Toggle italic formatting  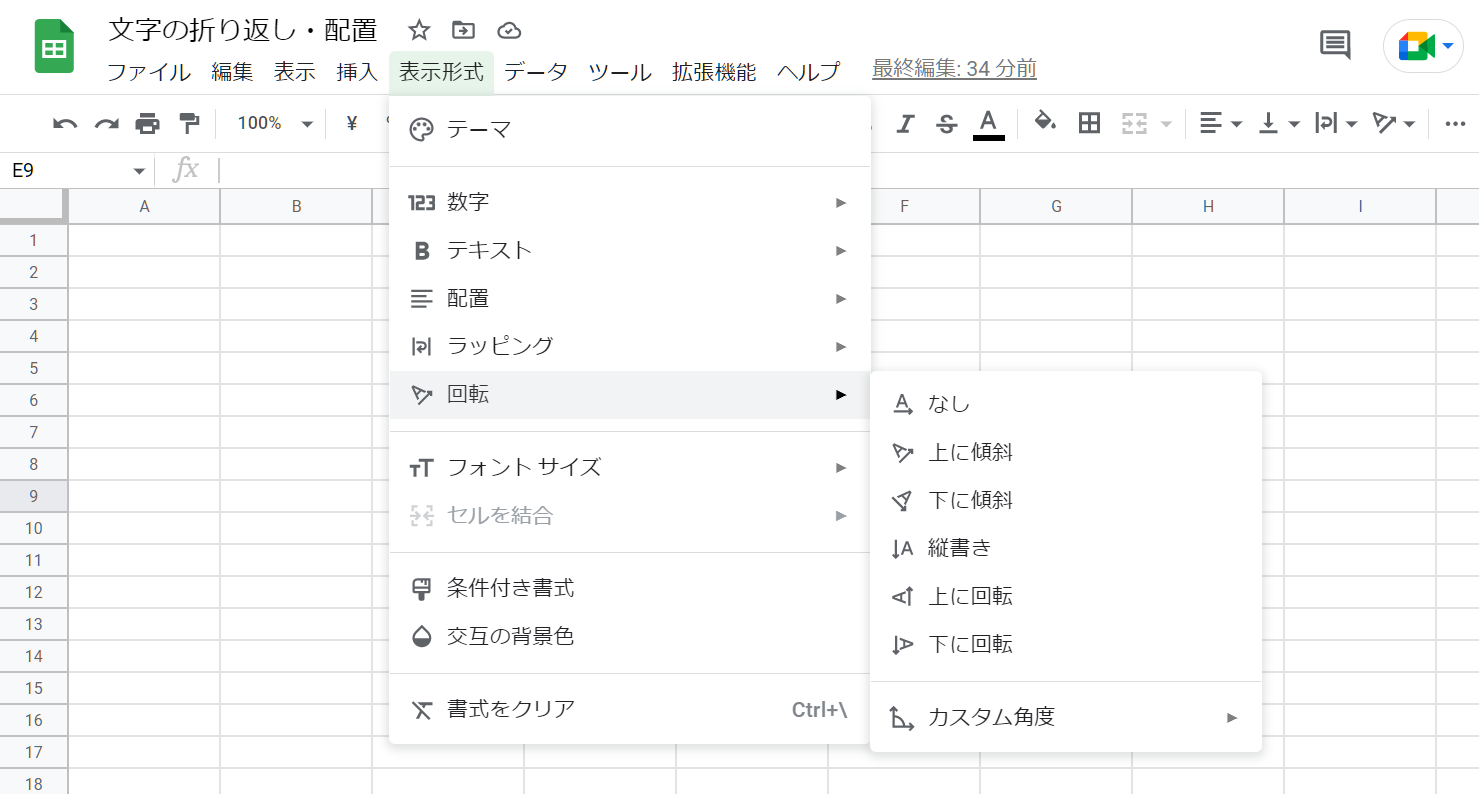click(x=905, y=122)
